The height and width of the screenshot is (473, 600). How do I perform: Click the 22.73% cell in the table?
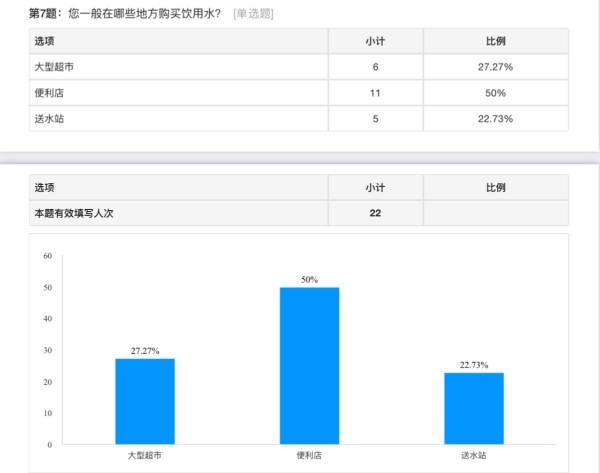496,118
